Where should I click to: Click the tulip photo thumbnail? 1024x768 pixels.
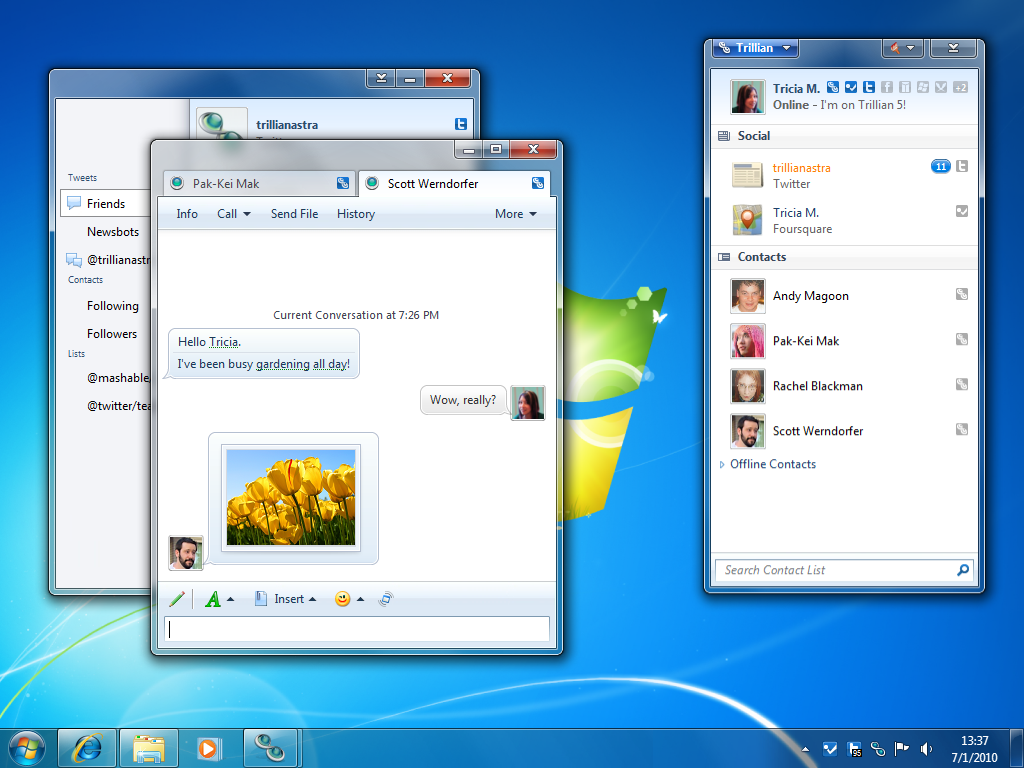(291, 495)
